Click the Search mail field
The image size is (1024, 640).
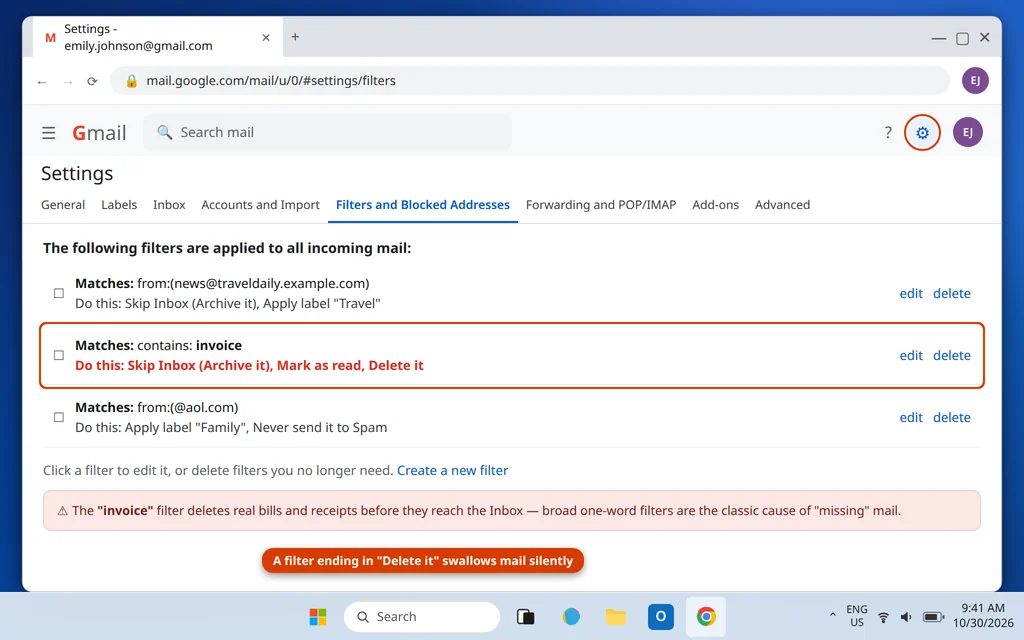coord(327,133)
